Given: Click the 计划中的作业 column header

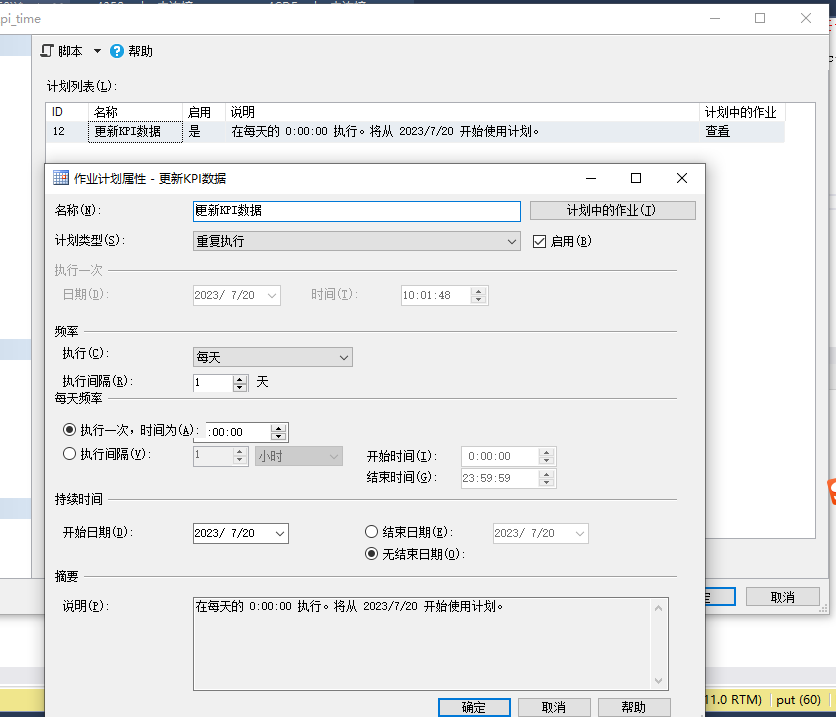Looking at the screenshot, I should [742, 112].
